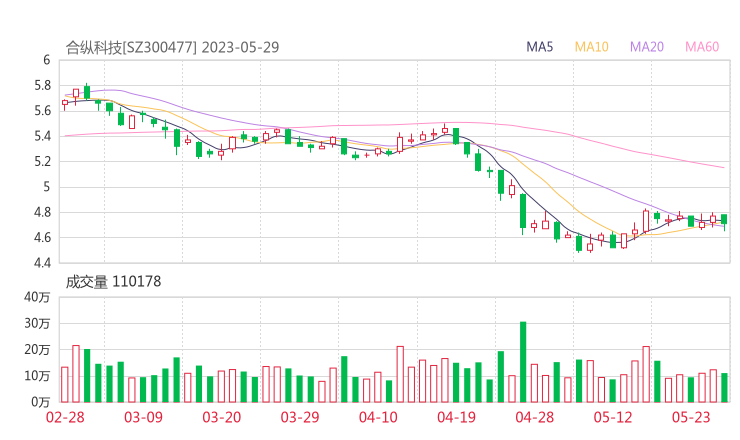Click the MA5 legend label

coord(539,47)
